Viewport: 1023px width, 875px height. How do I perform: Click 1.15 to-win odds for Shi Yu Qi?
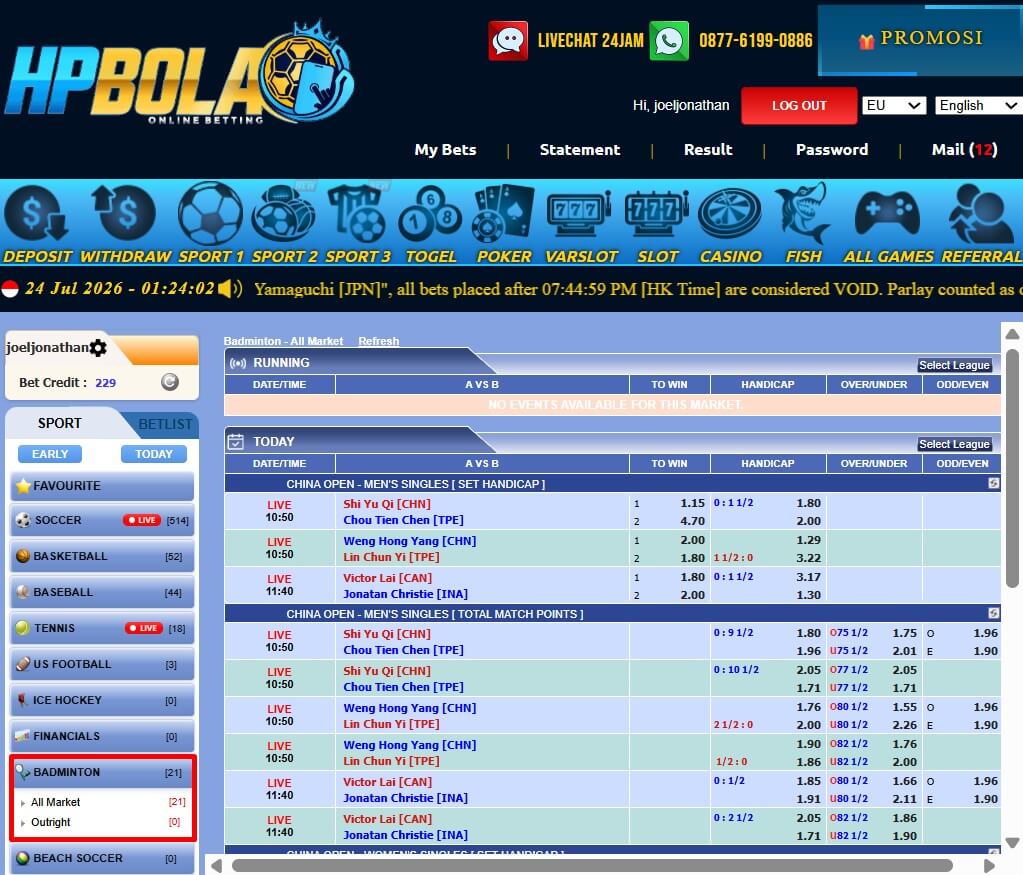click(x=692, y=503)
